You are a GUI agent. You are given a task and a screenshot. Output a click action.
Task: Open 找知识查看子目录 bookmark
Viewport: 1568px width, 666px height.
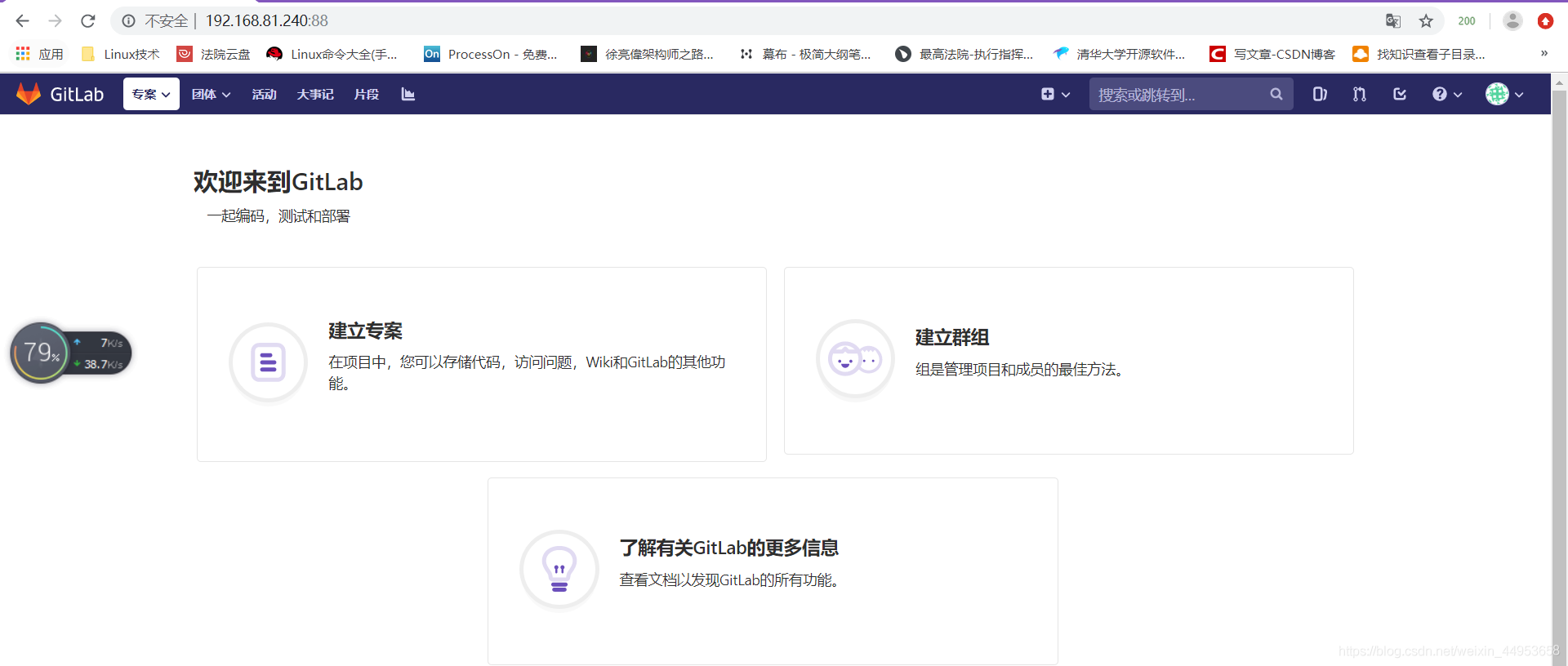click(1419, 54)
